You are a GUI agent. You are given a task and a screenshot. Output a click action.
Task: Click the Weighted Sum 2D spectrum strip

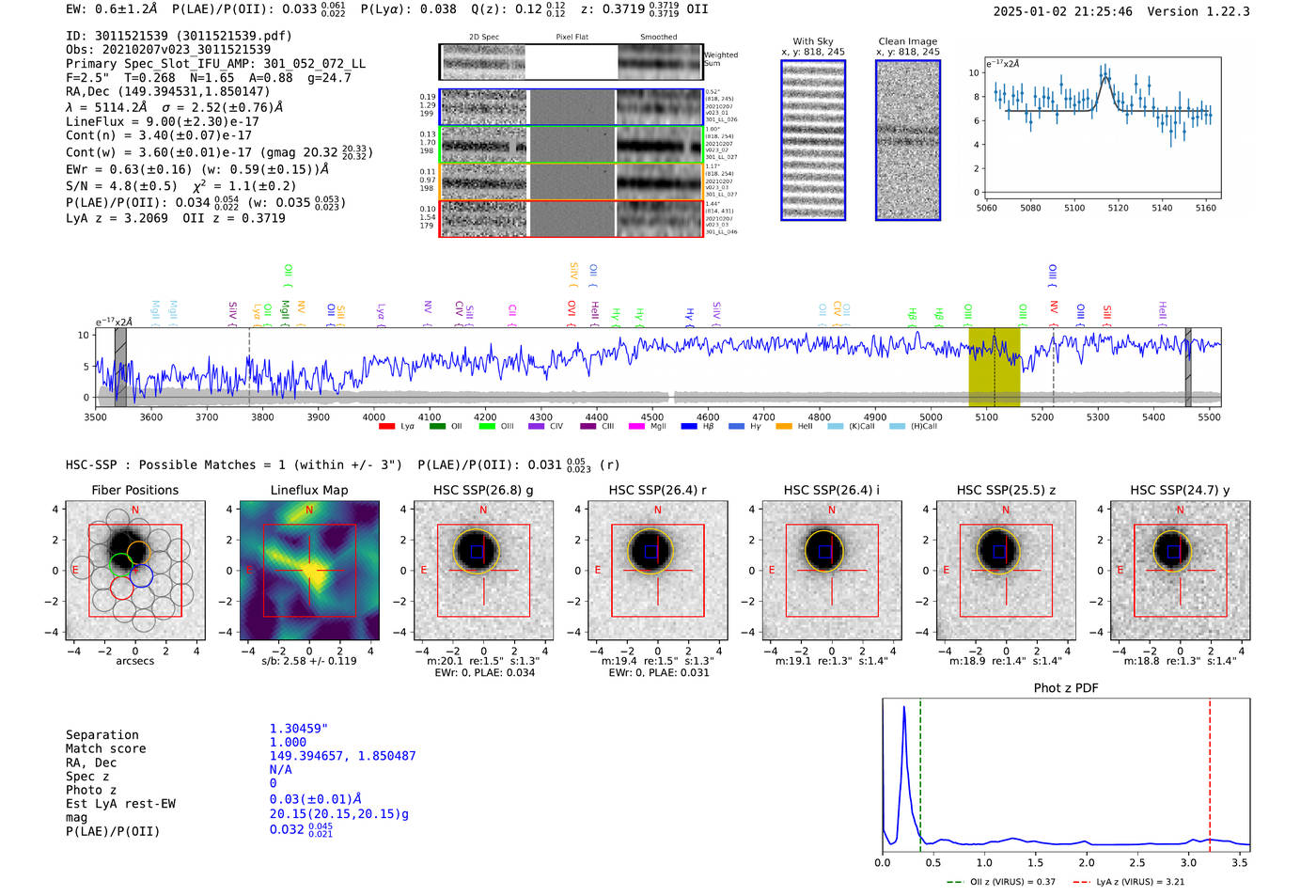click(x=572, y=62)
